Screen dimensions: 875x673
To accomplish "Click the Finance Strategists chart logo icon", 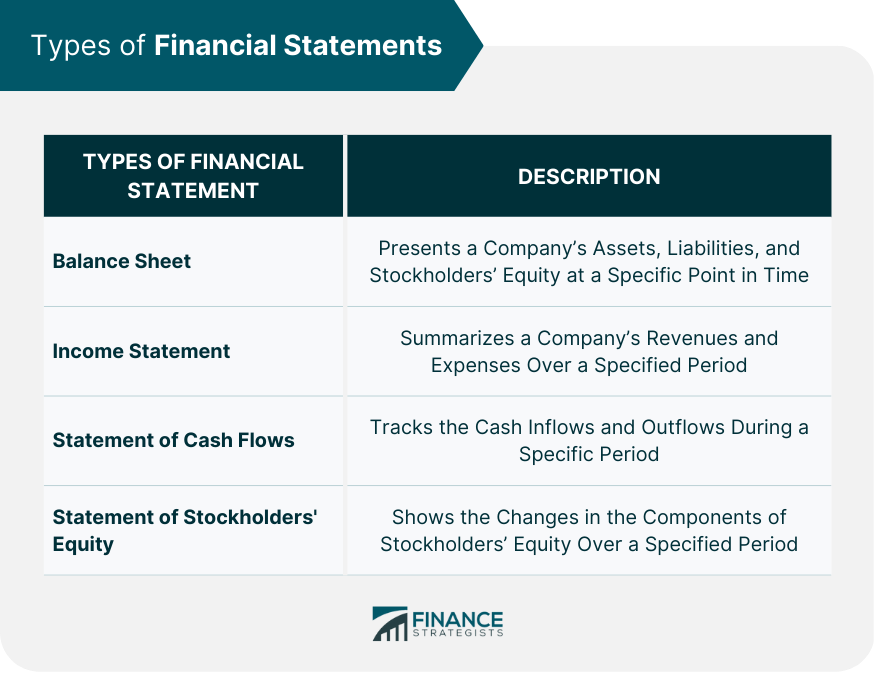I will click(390, 624).
